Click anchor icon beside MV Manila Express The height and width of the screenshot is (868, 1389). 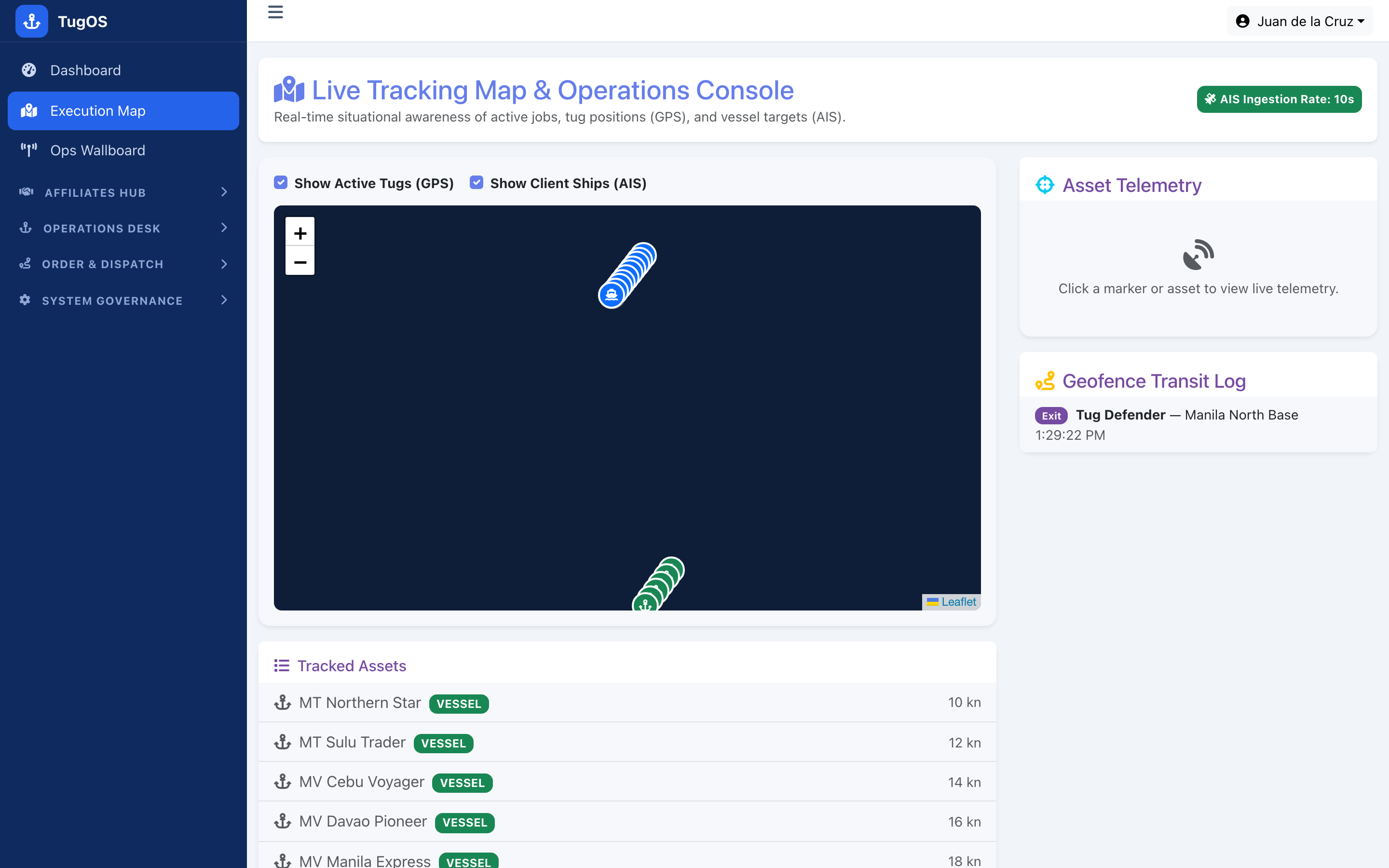click(283, 861)
